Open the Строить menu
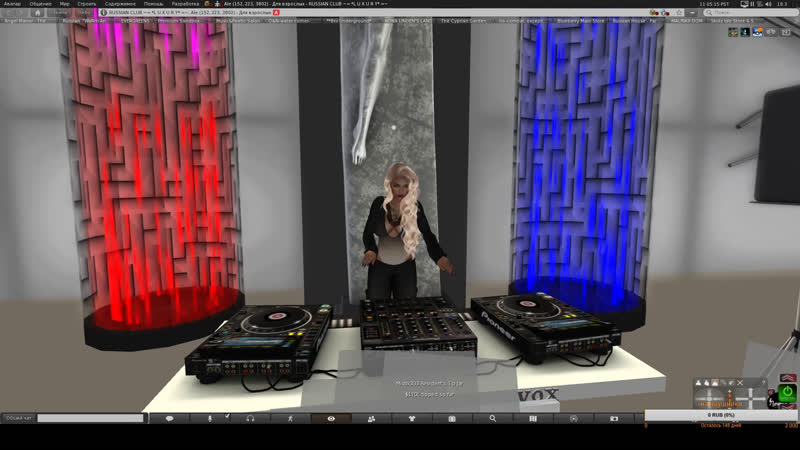 click(x=87, y=4)
